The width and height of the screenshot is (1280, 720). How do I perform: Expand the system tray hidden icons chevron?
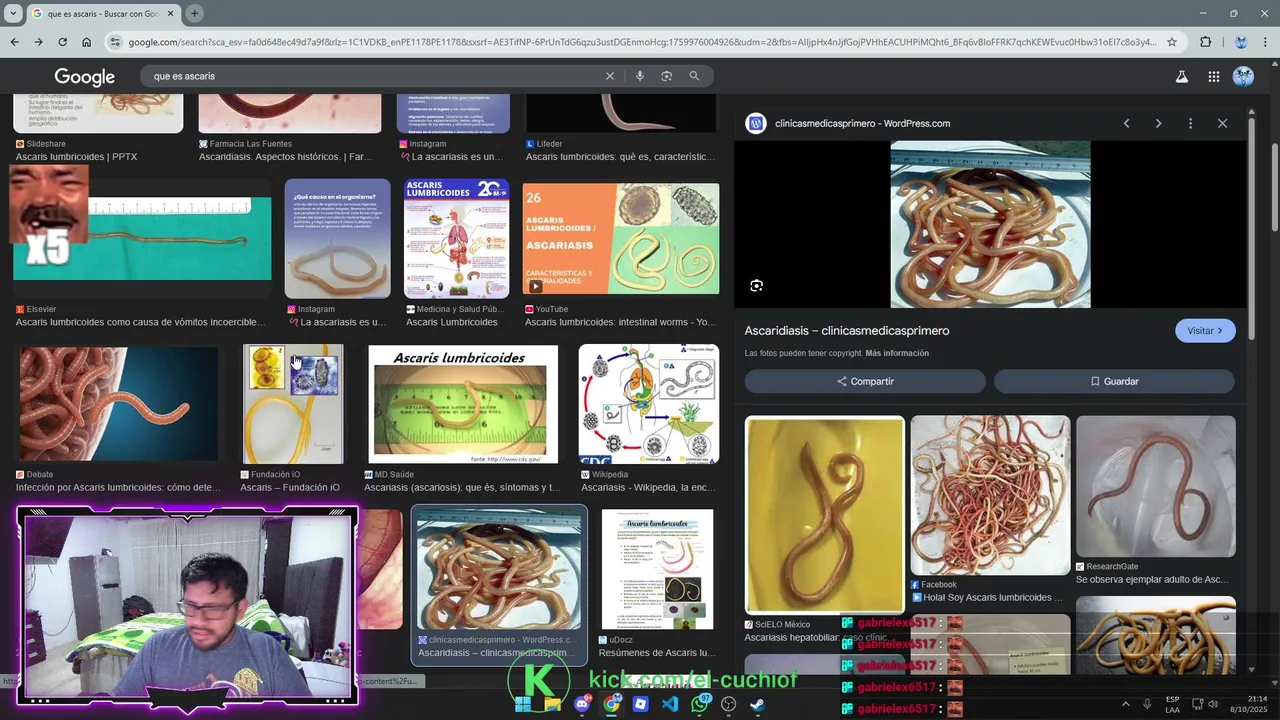click(x=1125, y=704)
